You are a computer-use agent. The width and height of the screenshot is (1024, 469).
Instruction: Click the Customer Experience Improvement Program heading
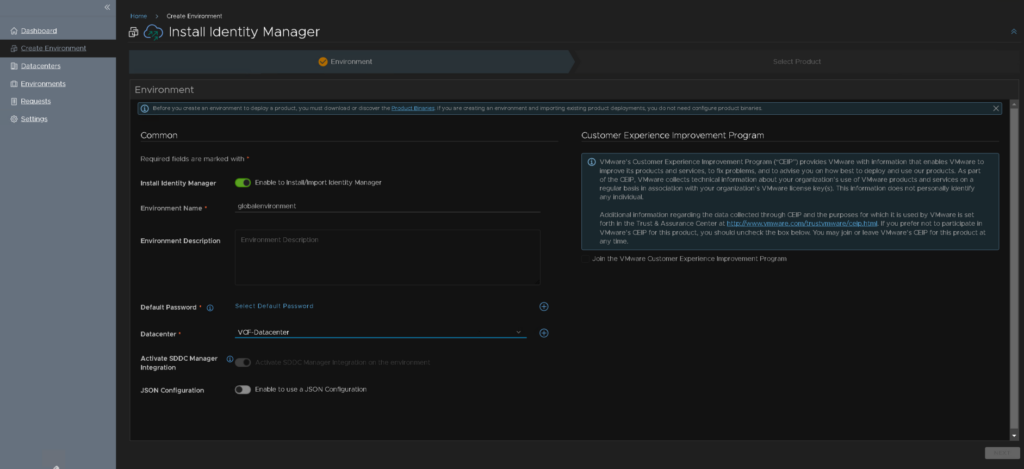673,135
